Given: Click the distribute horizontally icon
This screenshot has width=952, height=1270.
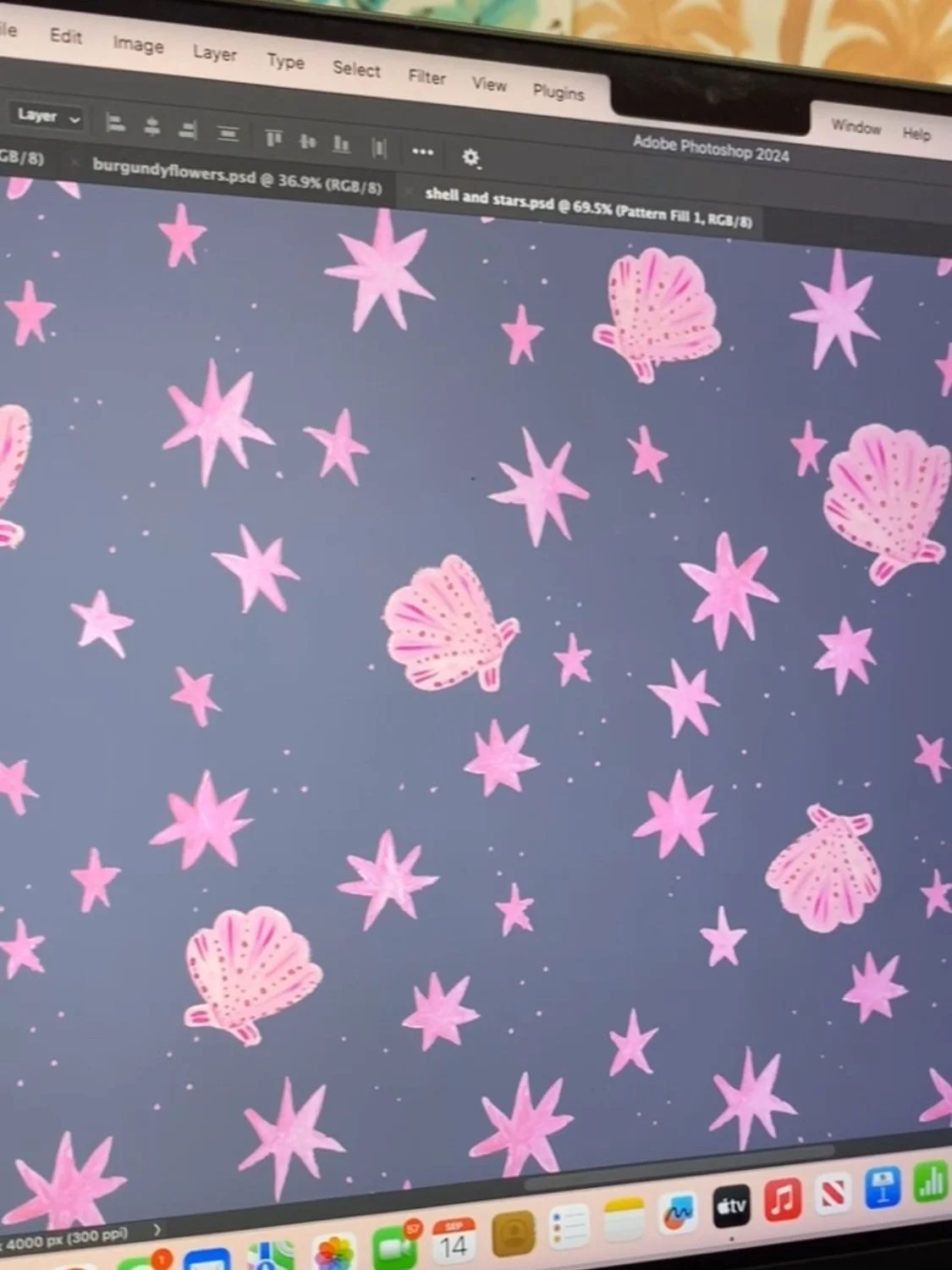Looking at the screenshot, I should pos(379,147).
